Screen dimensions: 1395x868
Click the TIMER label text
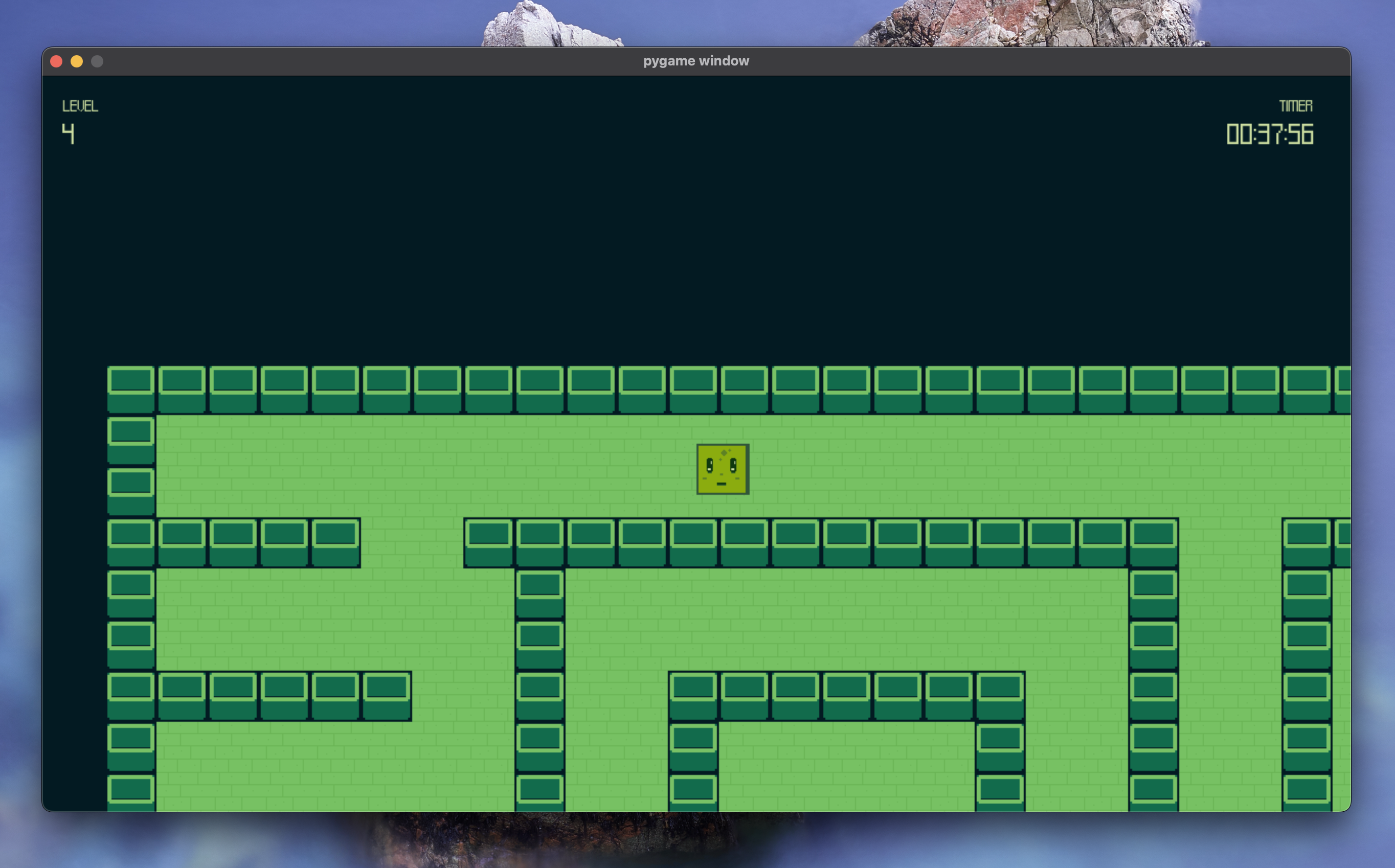1295,106
